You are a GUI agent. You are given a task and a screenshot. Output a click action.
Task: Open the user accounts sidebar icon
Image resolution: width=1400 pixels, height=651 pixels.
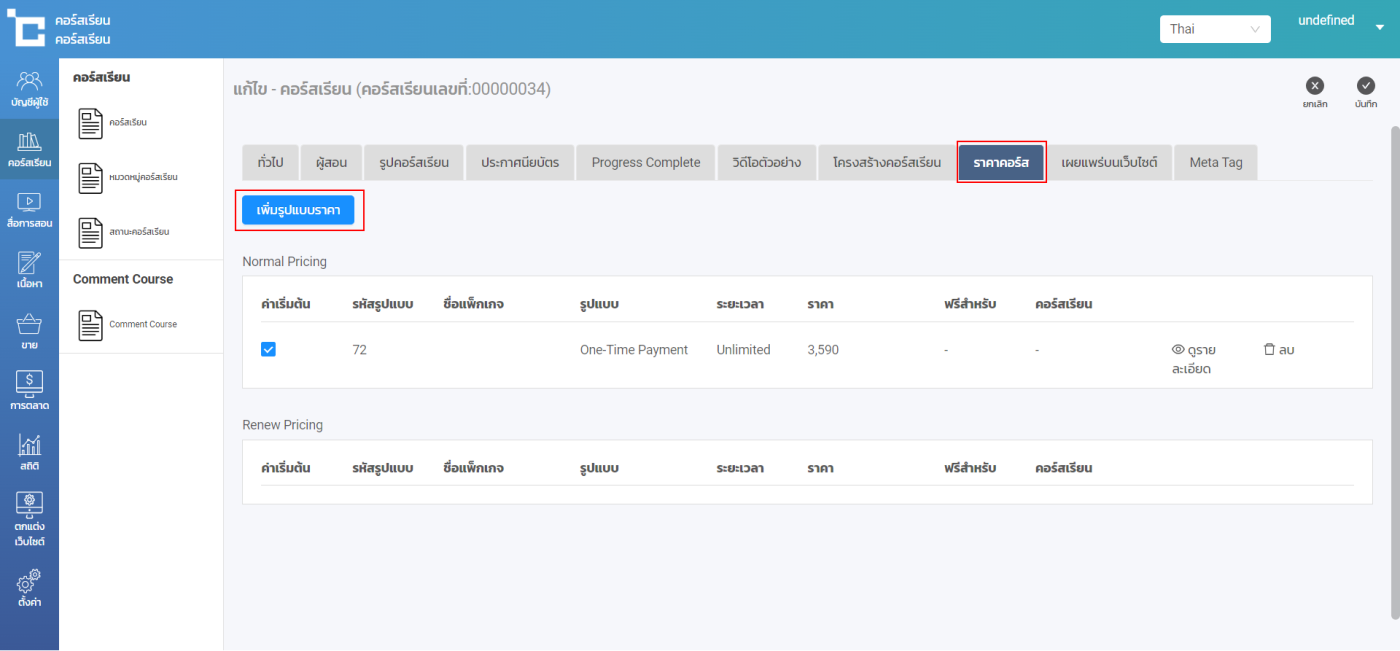(29, 82)
